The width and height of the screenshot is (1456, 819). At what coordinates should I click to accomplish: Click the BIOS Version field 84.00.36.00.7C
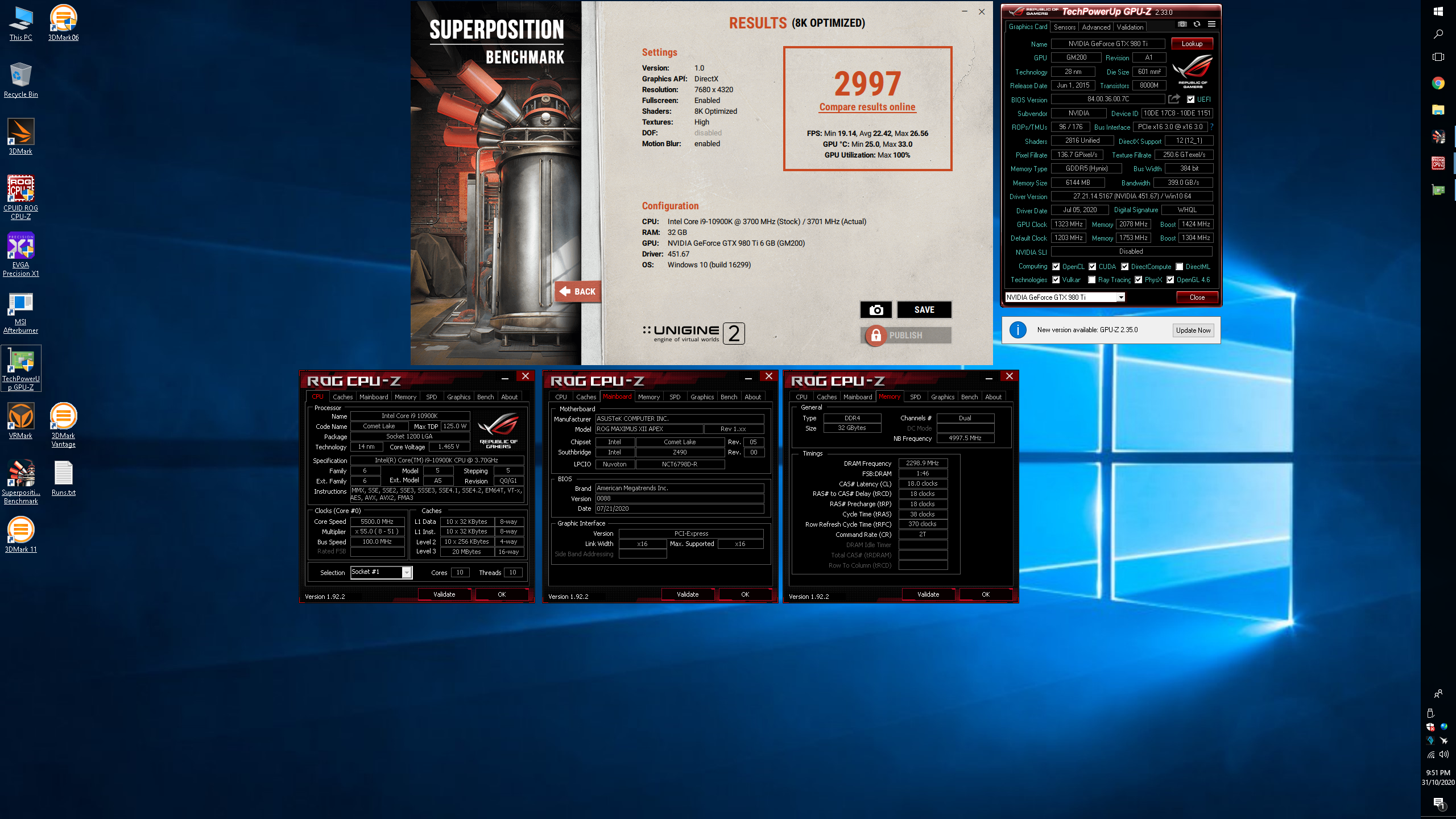pyautogui.click(x=1107, y=99)
